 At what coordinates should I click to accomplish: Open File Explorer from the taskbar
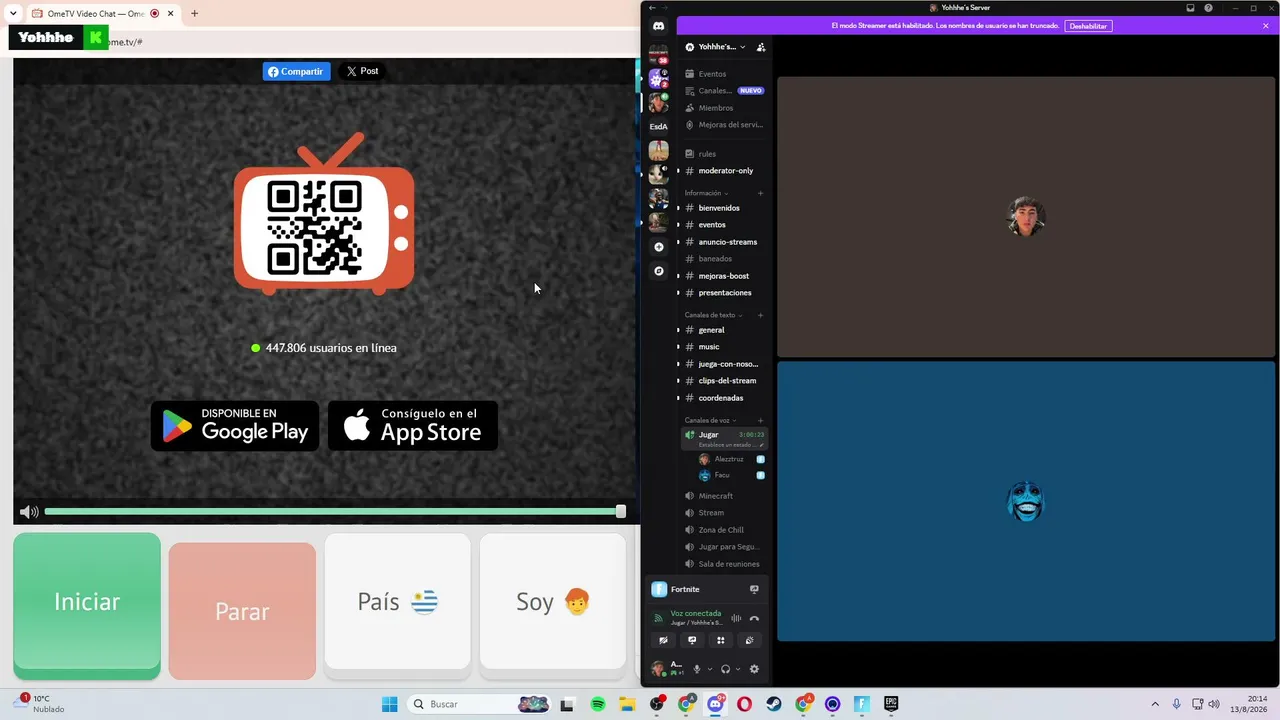pyautogui.click(x=627, y=704)
